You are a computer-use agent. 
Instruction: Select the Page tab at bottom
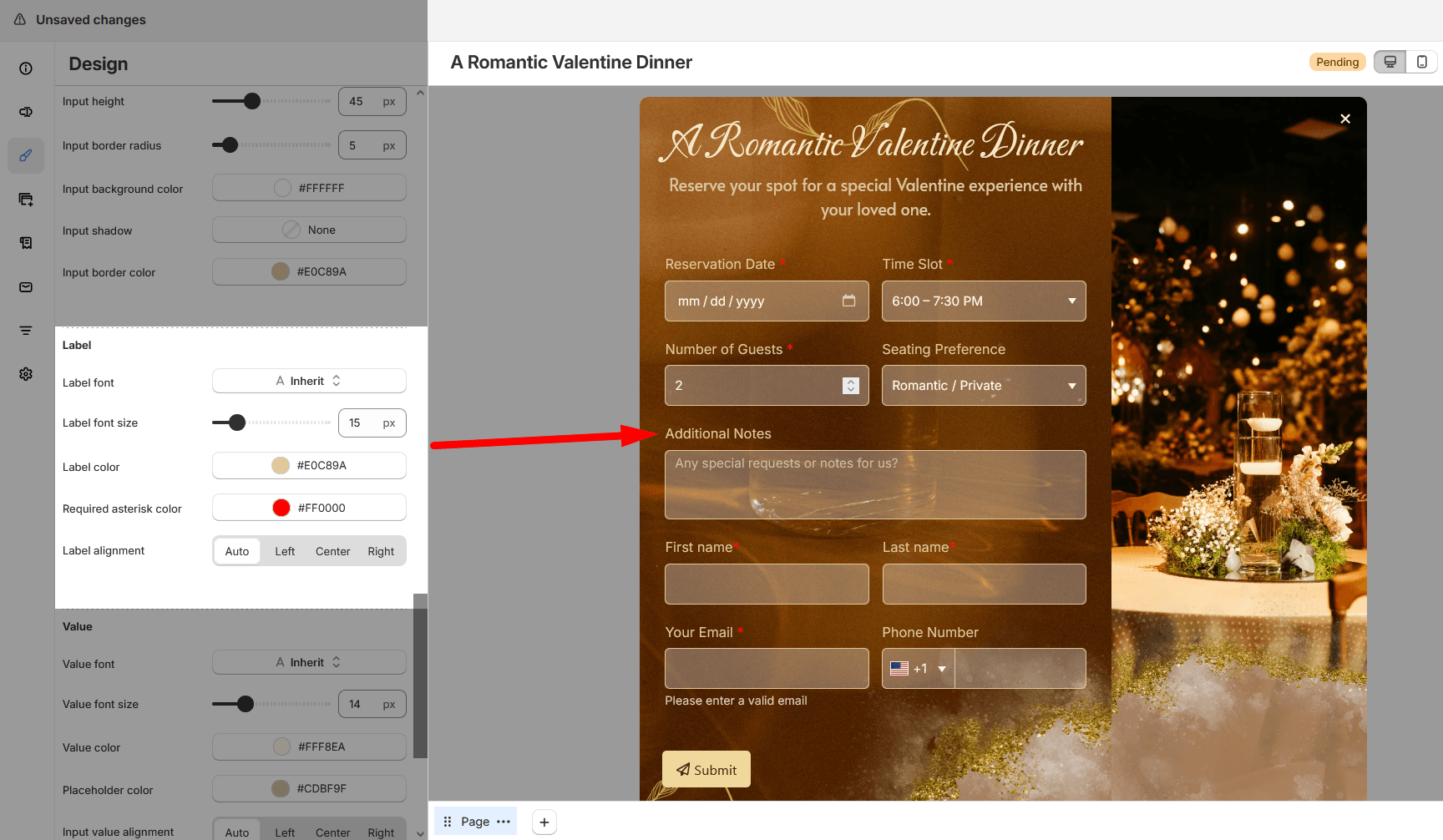click(x=475, y=822)
